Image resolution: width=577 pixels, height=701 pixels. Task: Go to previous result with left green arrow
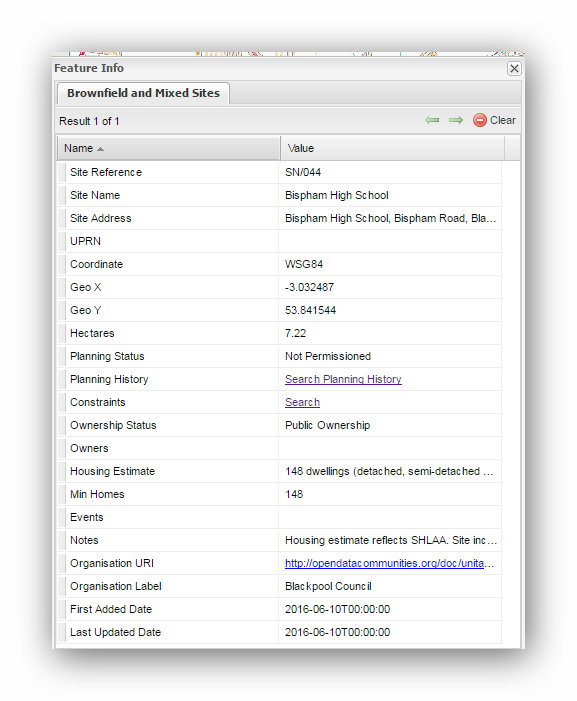click(432, 120)
